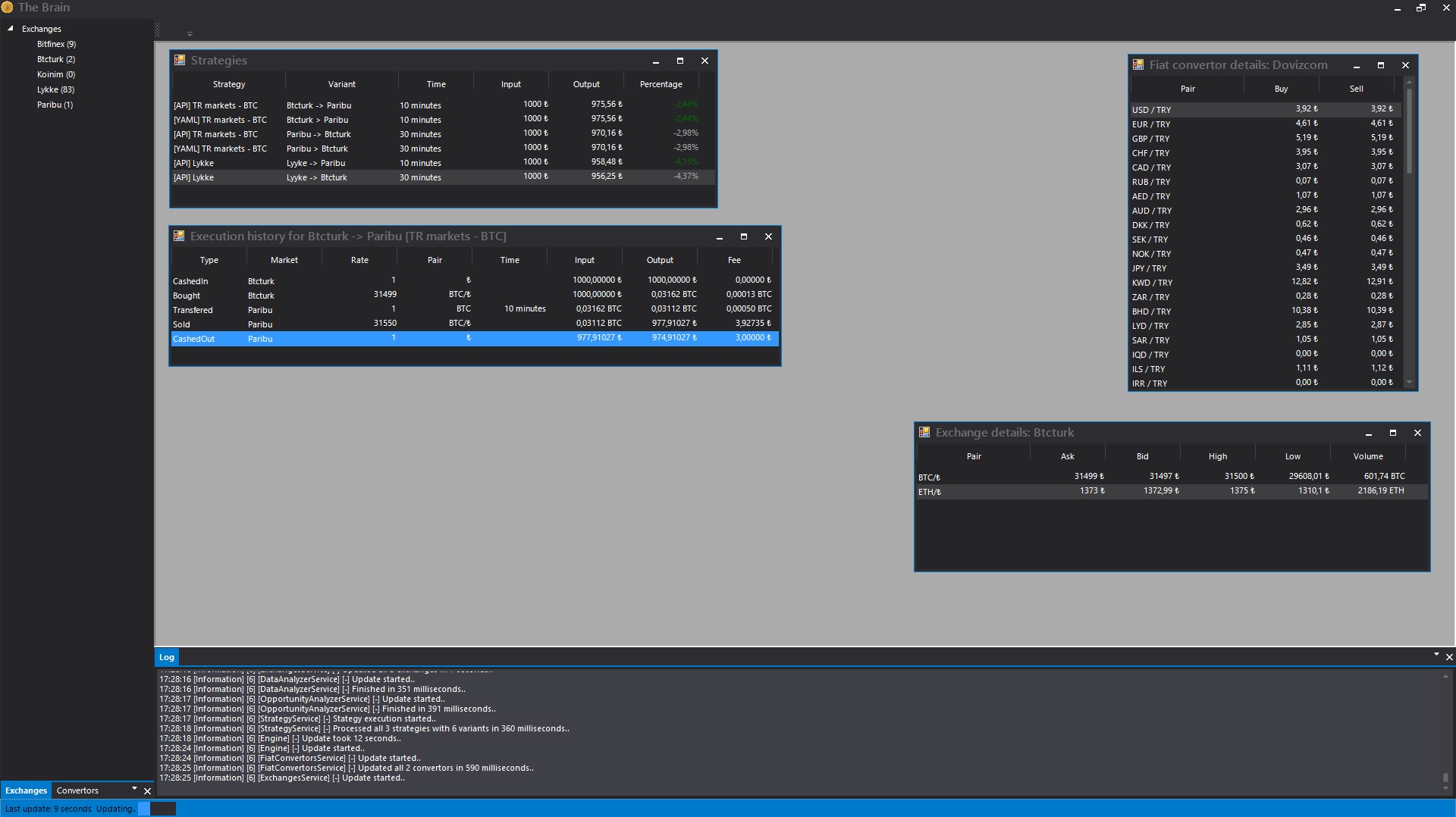Viewport: 1456px width, 817px height.
Task: Select Lykke (83) in exchange tree
Action: pyautogui.click(x=55, y=89)
